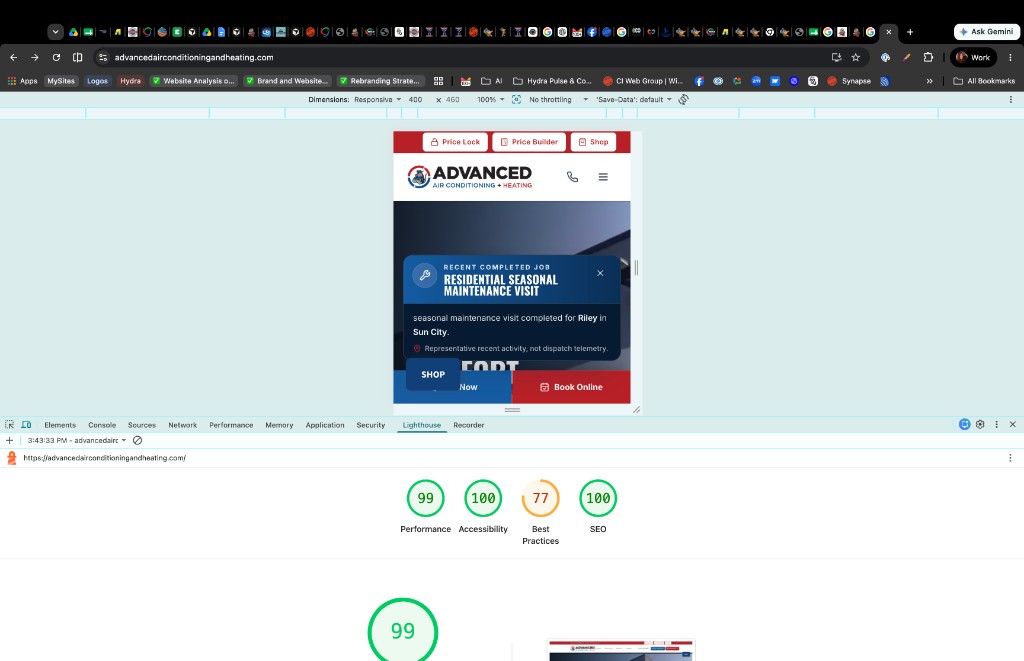The height and width of the screenshot is (661, 1024).
Task: Click the browser forward arrow
Action: [35, 57]
